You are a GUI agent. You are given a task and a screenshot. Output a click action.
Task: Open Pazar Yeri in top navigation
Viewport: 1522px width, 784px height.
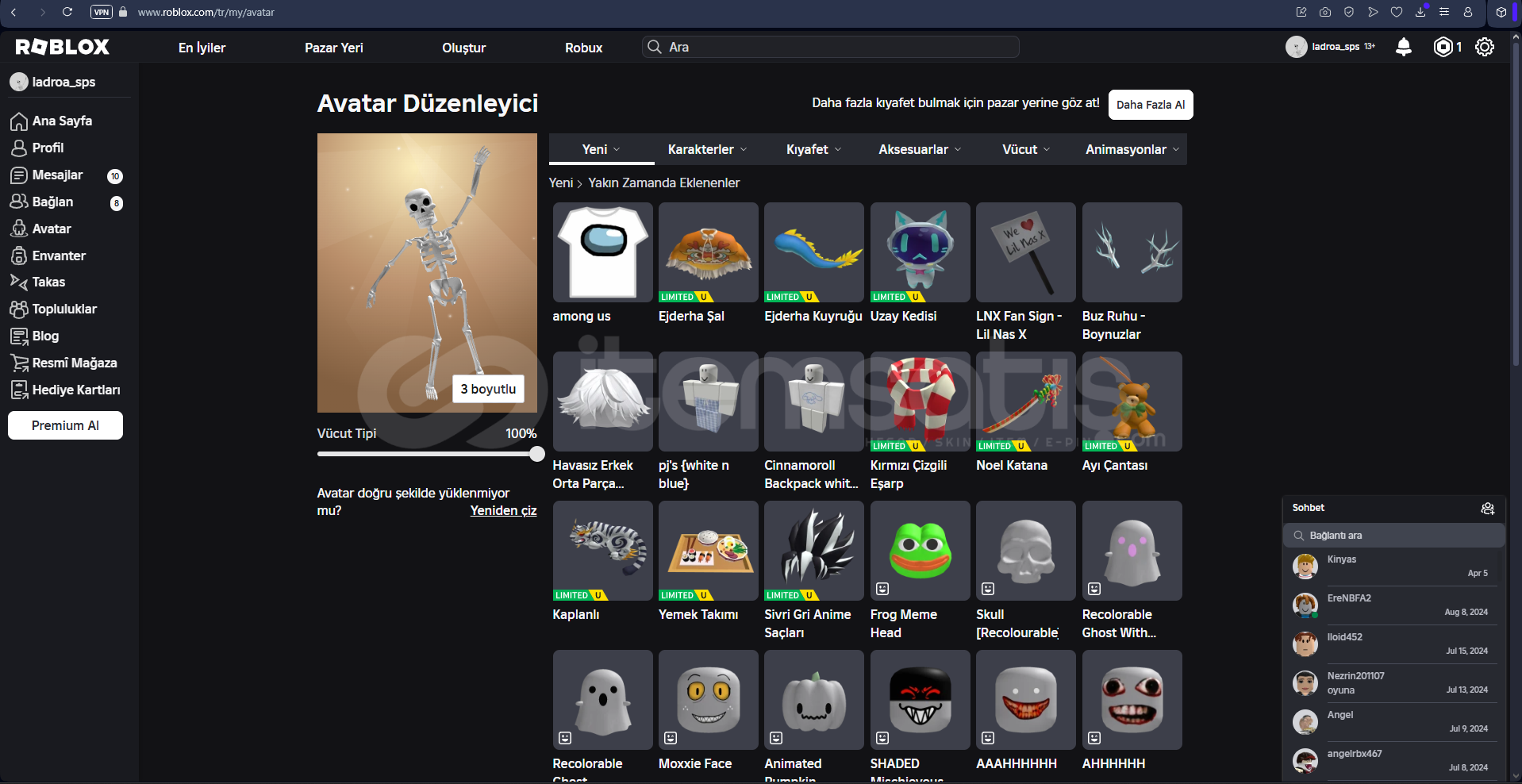pyautogui.click(x=334, y=48)
